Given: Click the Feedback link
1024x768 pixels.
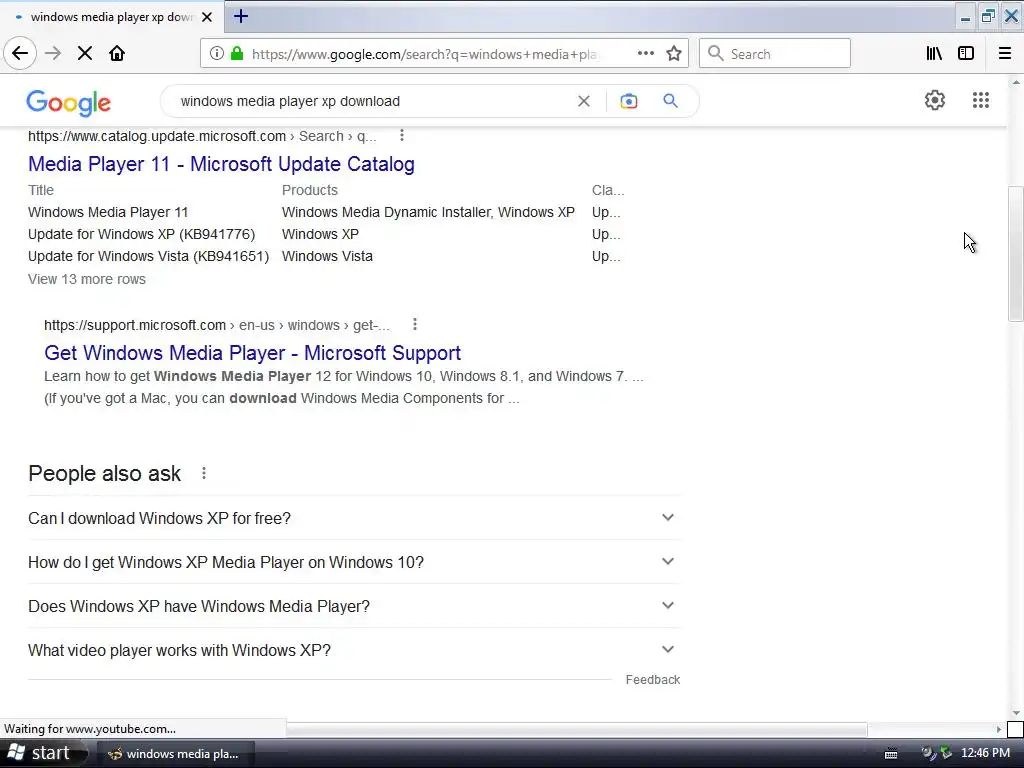Looking at the screenshot, I should 653,680.
